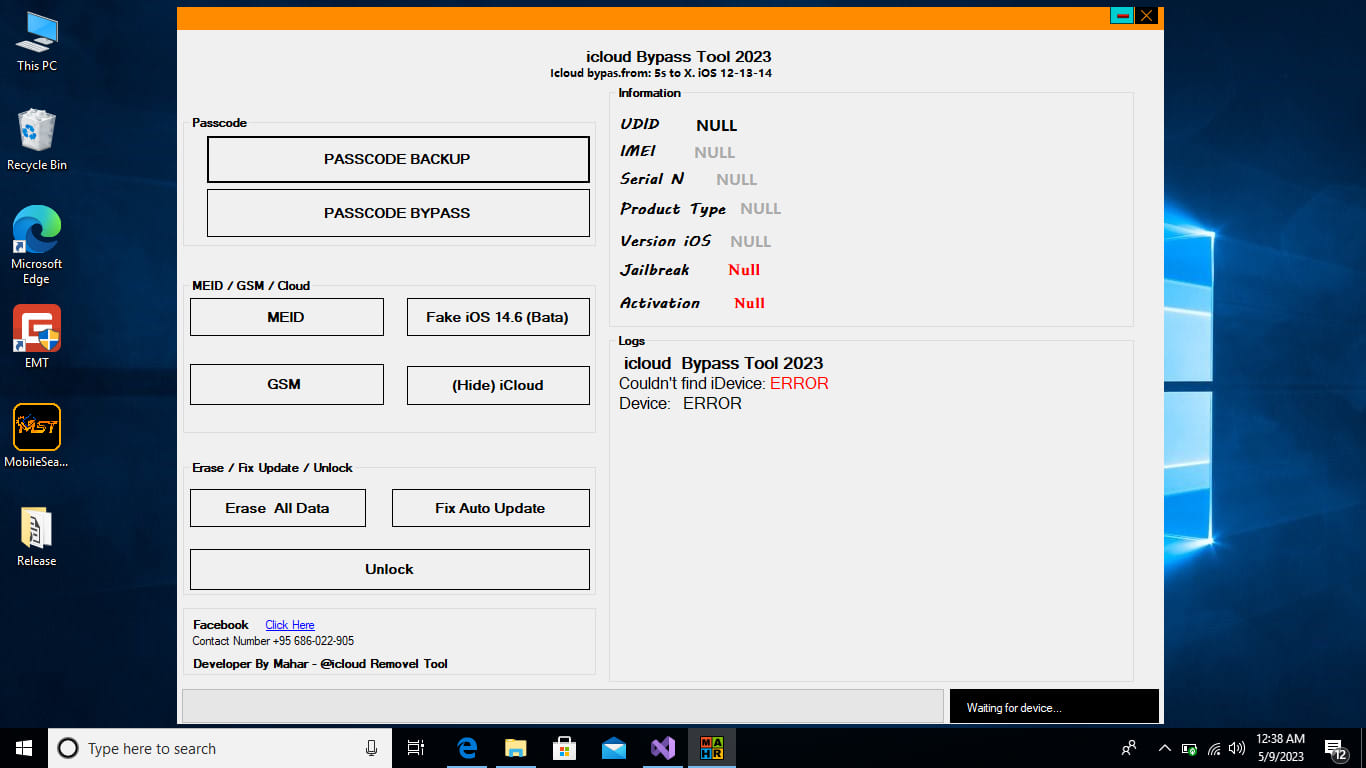Open the volume speaker icon

1237,748
